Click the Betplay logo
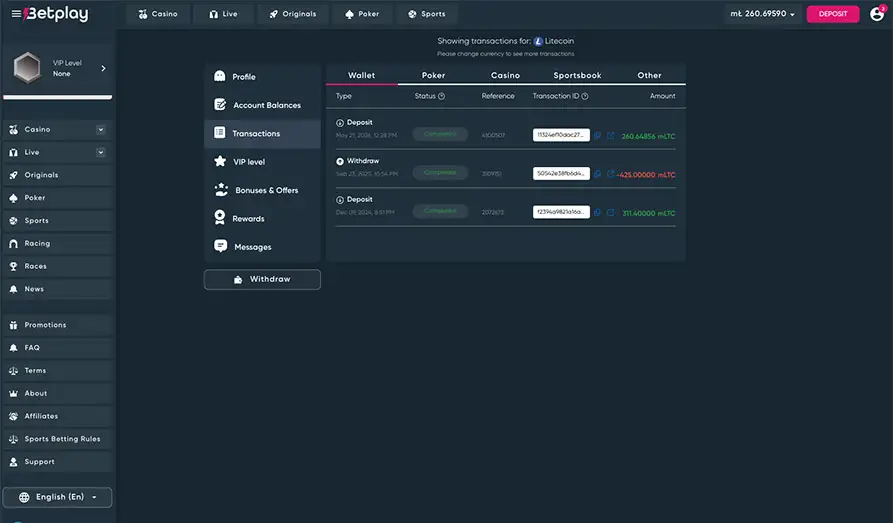 click(56, 14)
